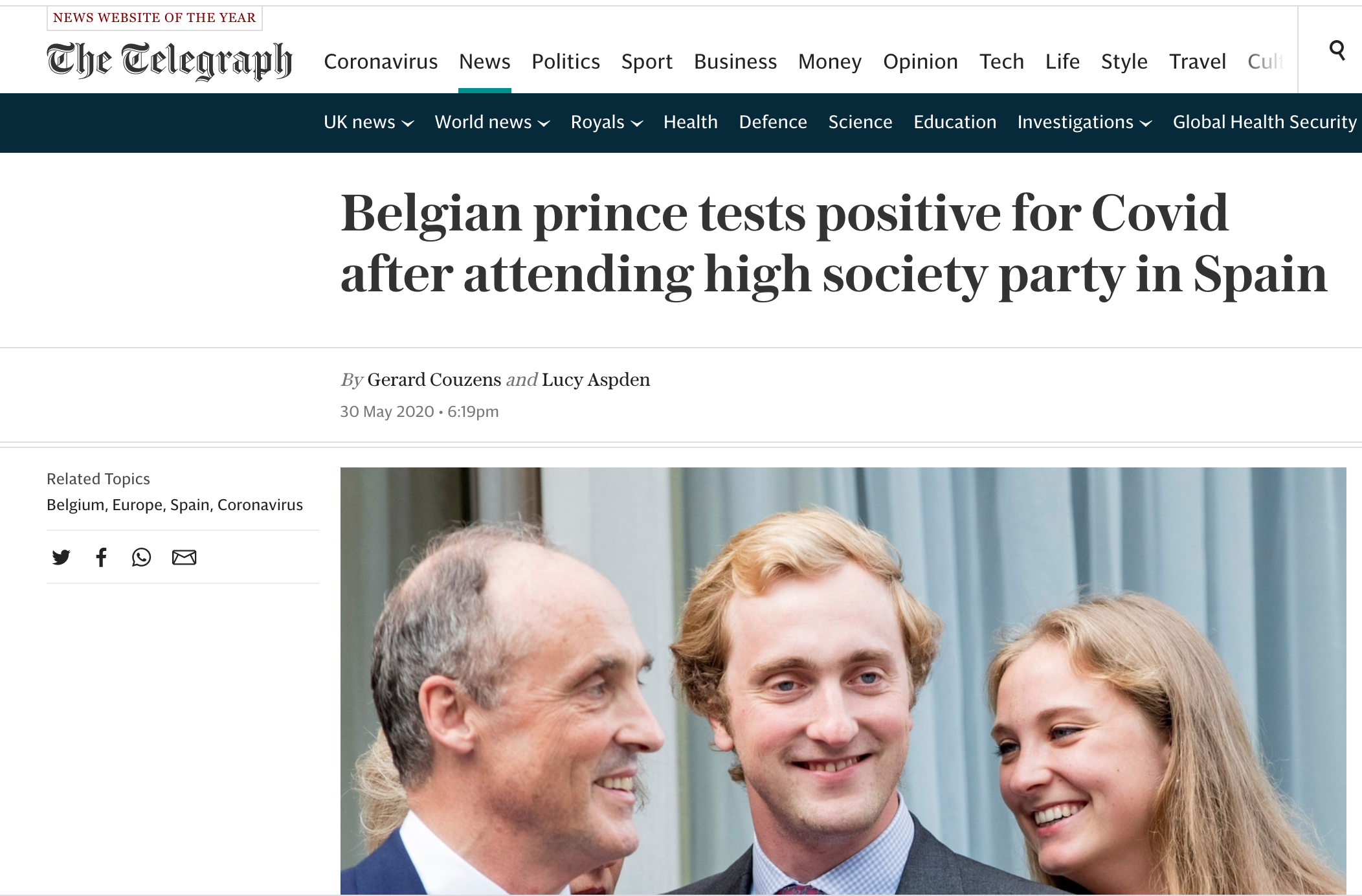The height and width of the screenshot is (896, 1362).
Task: Open Global Health Security section
Action: click(x=1264, y=122)
